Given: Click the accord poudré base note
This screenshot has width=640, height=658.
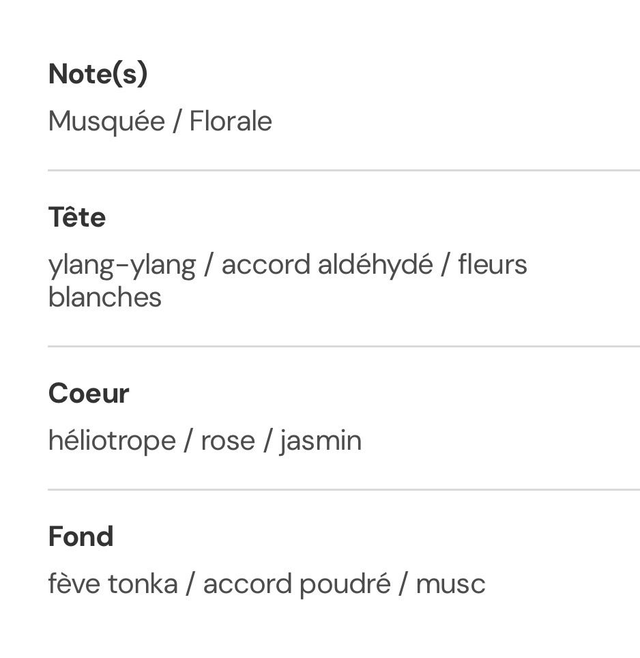Looking at the screenshot, I should click(297, 585).
